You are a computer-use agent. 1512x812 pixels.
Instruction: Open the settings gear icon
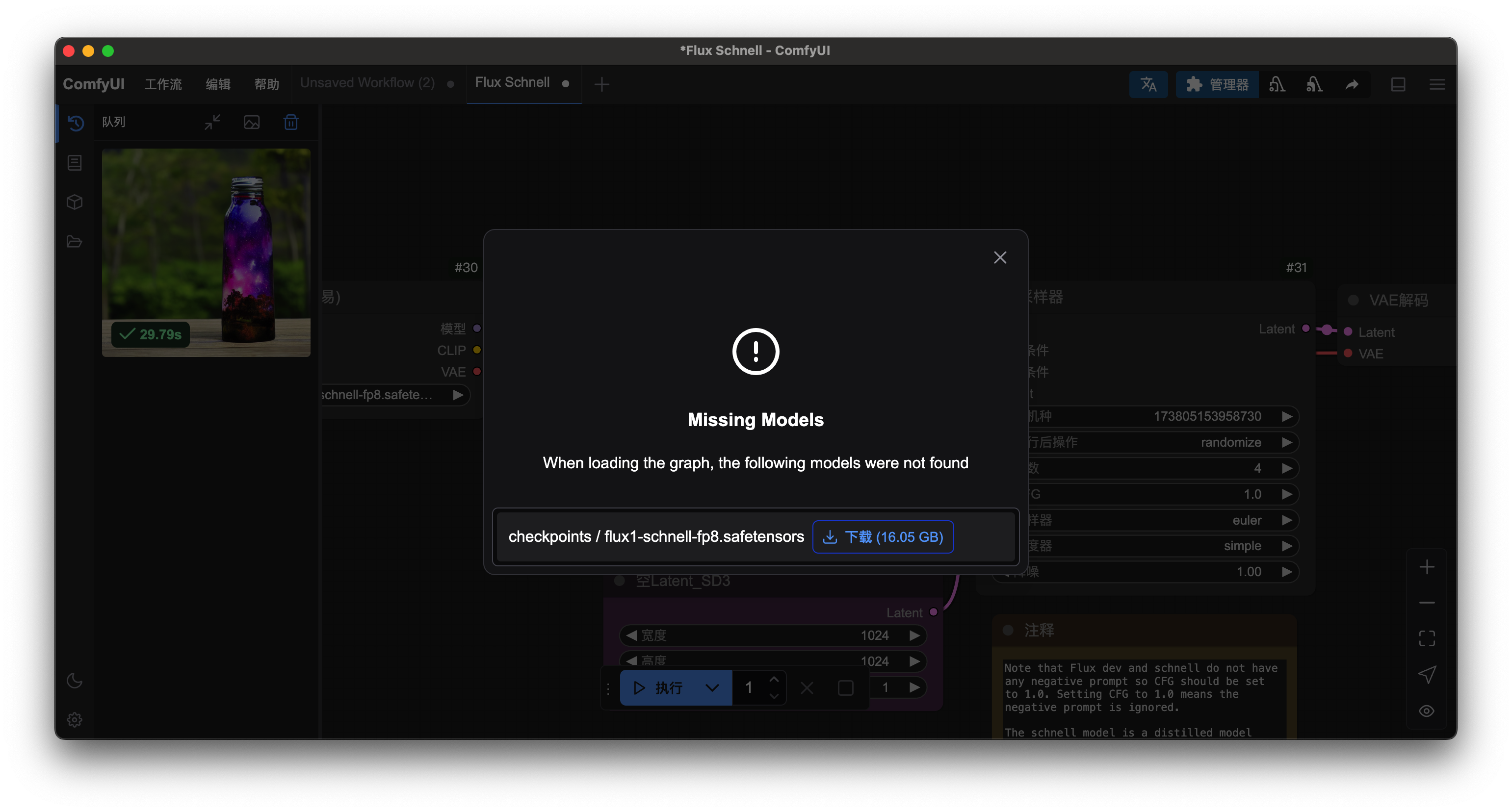click(x=75, y=719)
